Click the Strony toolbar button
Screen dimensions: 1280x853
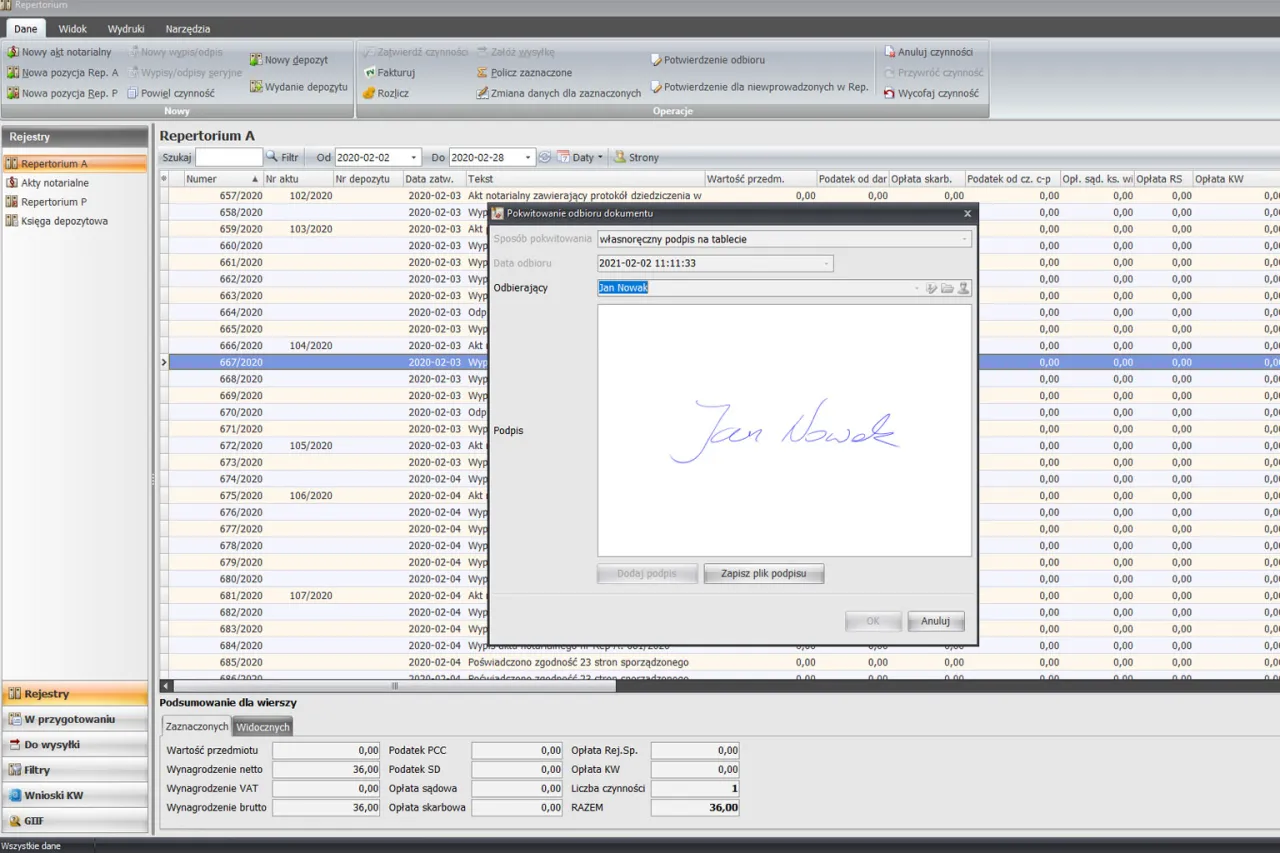click(636, 157)
